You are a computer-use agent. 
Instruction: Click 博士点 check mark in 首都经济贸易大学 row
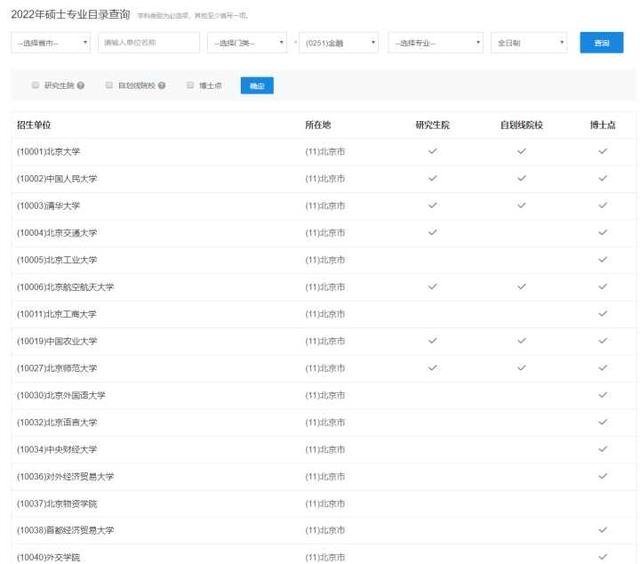tap(602, 530)
